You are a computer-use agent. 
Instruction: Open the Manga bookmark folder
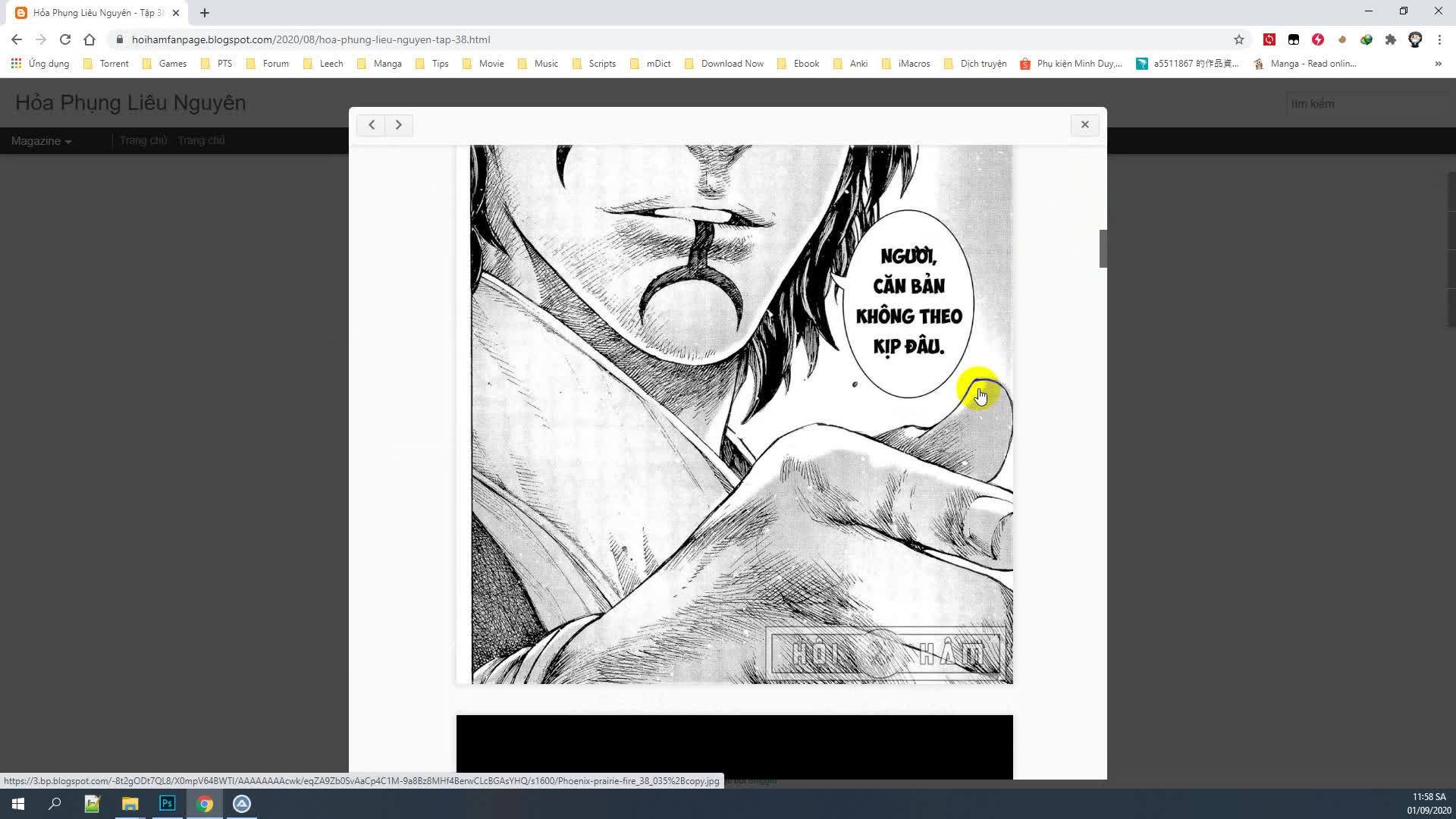pos(379,64)
